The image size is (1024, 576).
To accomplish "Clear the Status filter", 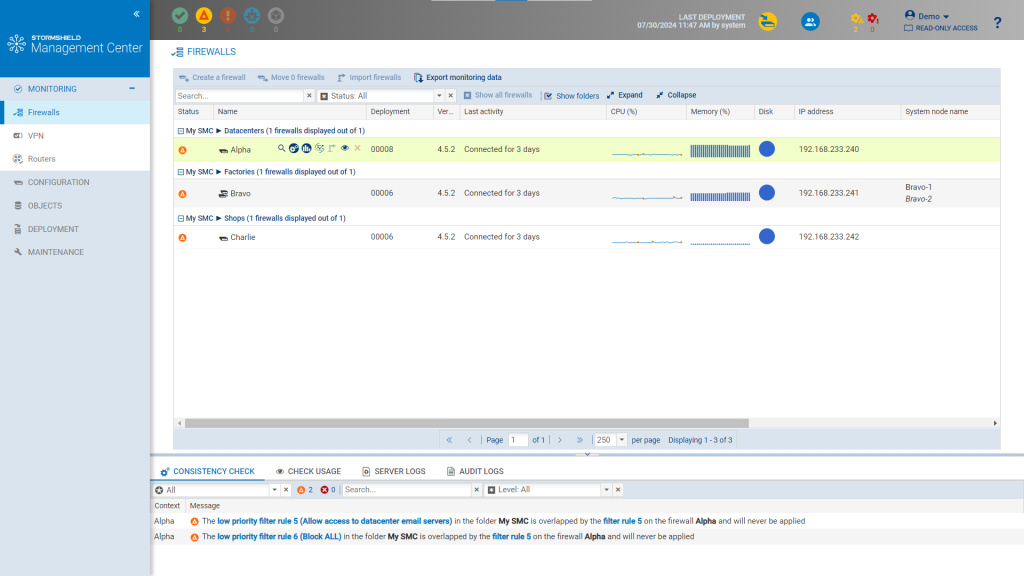I will [451, 96].
